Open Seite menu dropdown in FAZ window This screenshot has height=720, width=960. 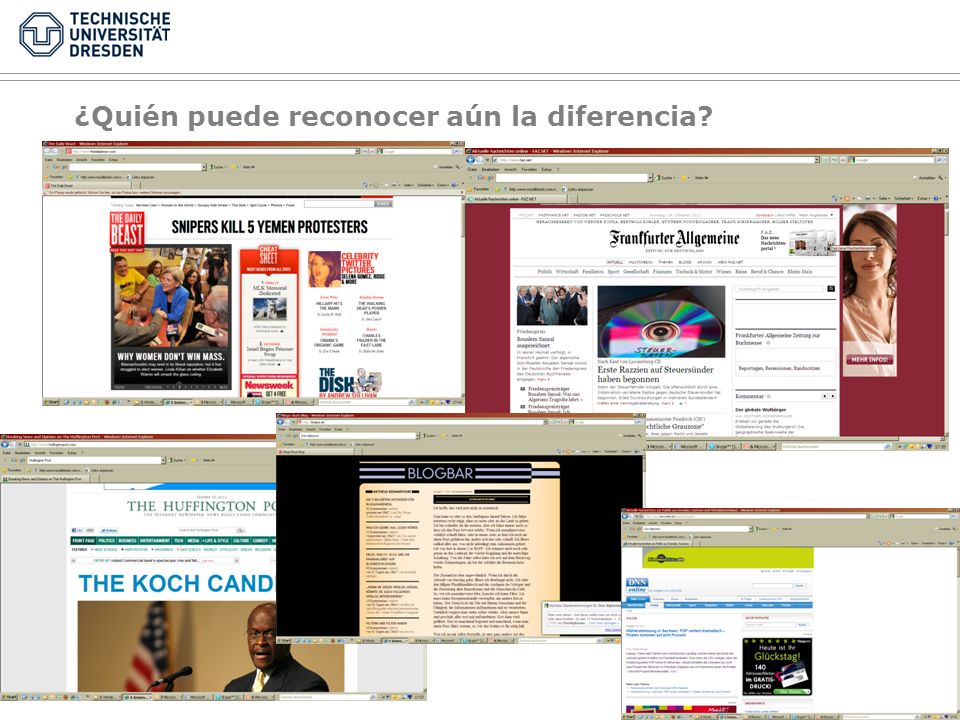tap(885, 198)
